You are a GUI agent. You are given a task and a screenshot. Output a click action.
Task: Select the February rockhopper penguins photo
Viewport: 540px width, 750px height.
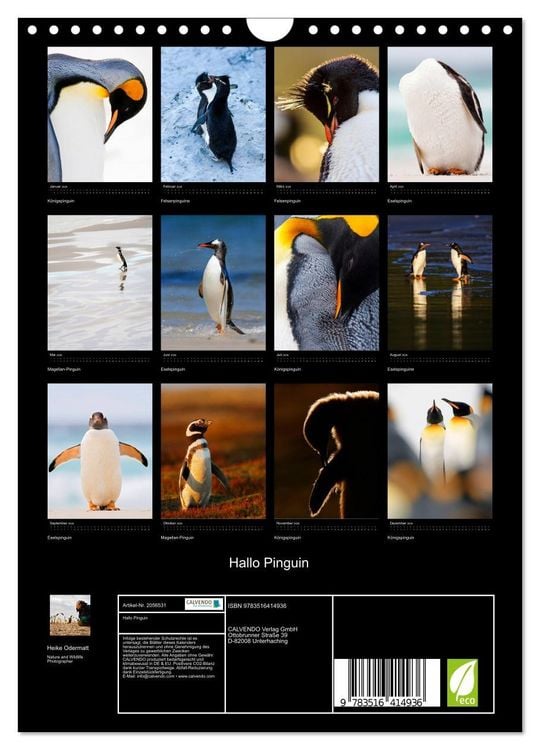tap(213, 114)
